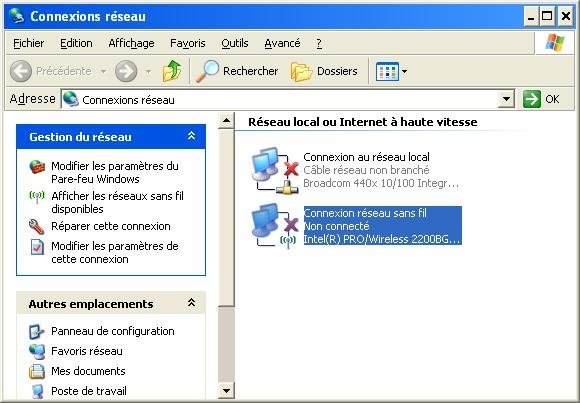
Task: Click the forward navigation arrow icon
Action: [126, 71]
